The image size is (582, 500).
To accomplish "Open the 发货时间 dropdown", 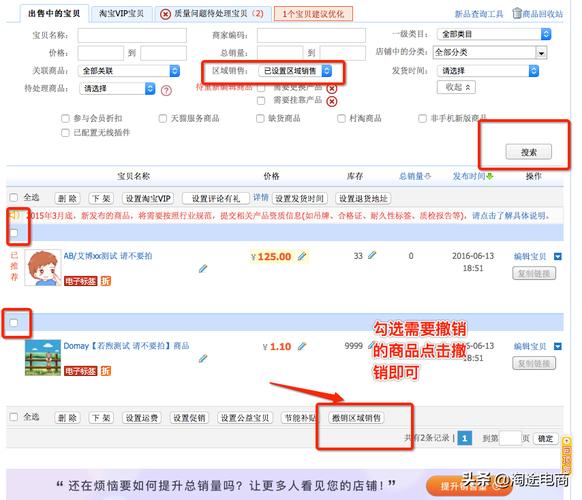I will (x=488, y=71).
